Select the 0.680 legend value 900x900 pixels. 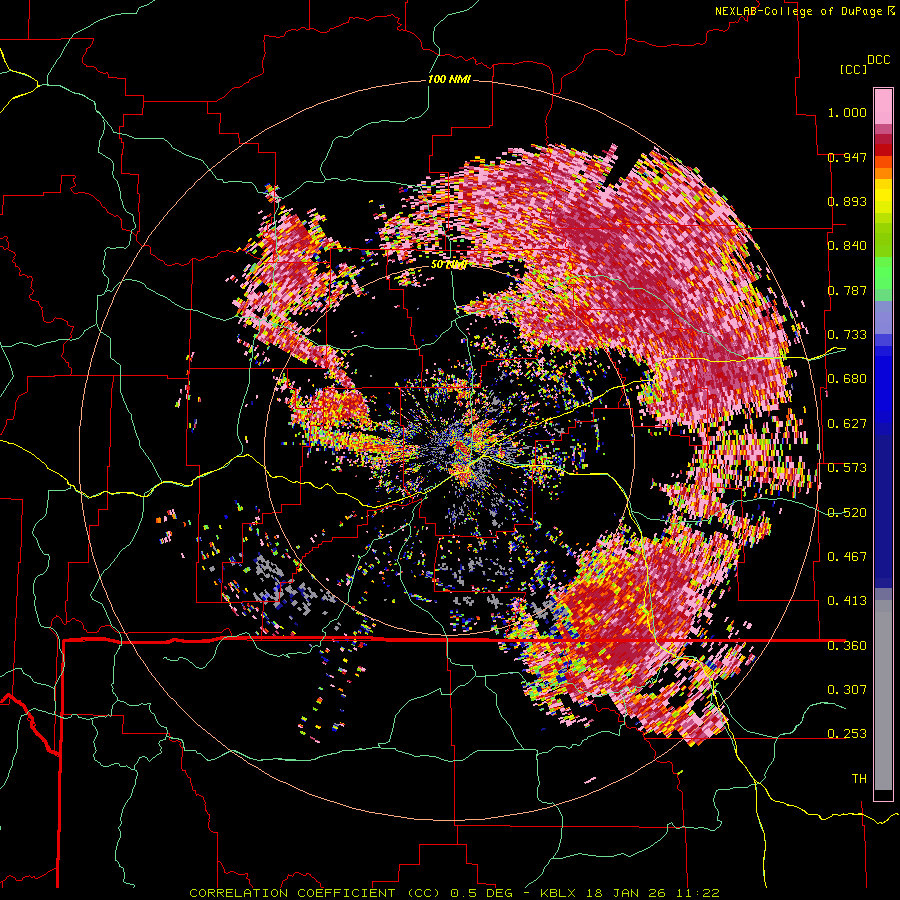click(847, 379)
